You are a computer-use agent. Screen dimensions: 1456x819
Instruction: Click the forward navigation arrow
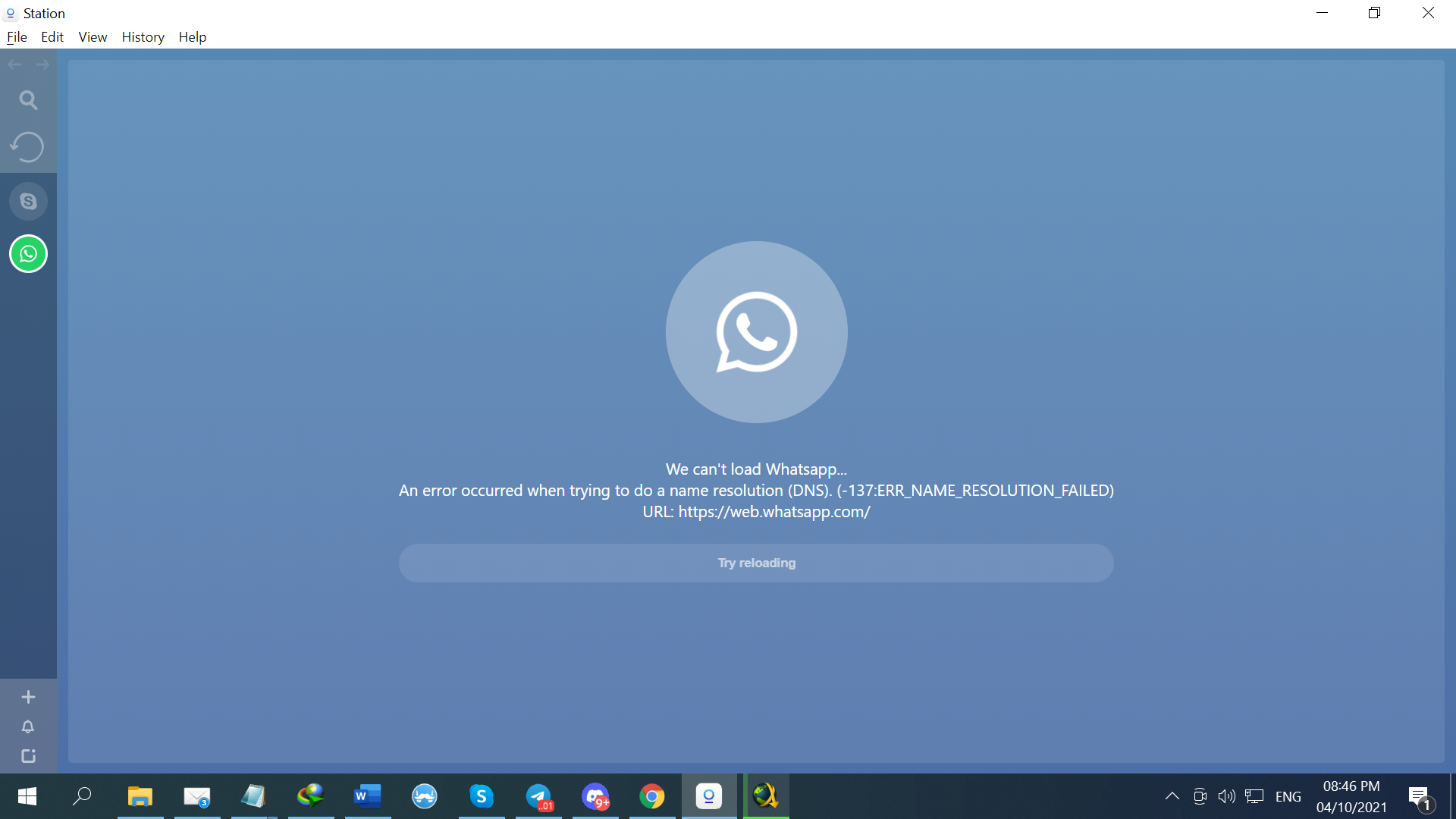pyautogui.click(x=42, y=65)
